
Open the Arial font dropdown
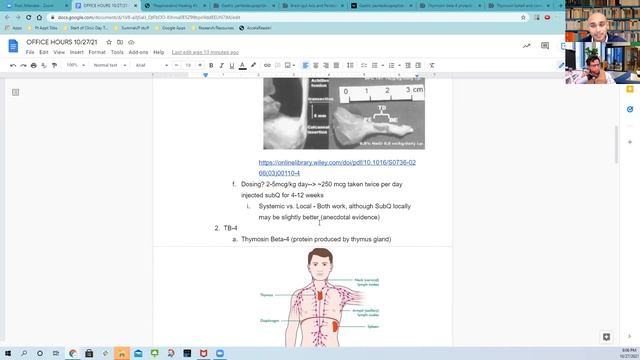(151, 65)
